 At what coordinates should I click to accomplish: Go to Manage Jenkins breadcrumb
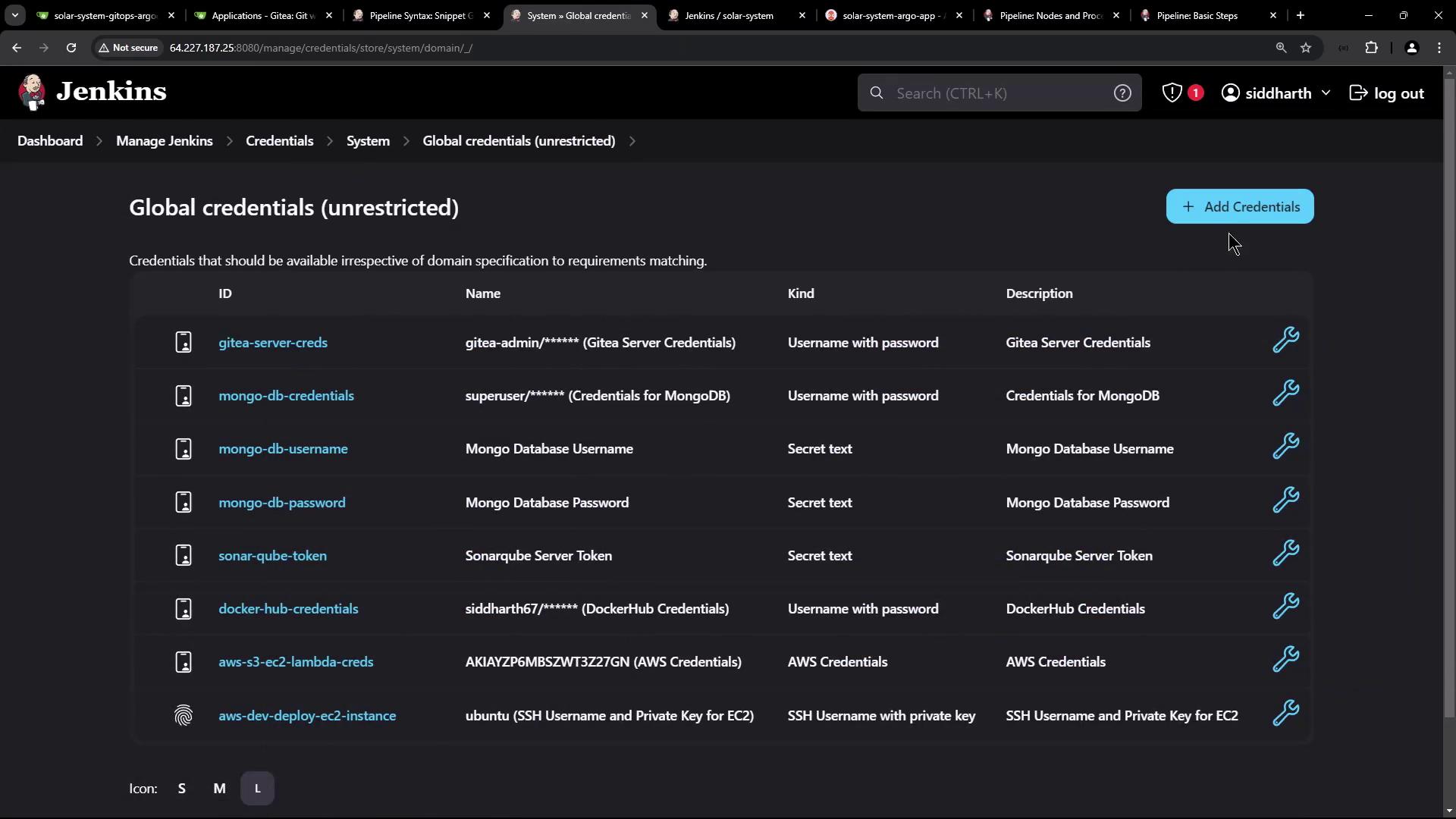tap(165, 141)
